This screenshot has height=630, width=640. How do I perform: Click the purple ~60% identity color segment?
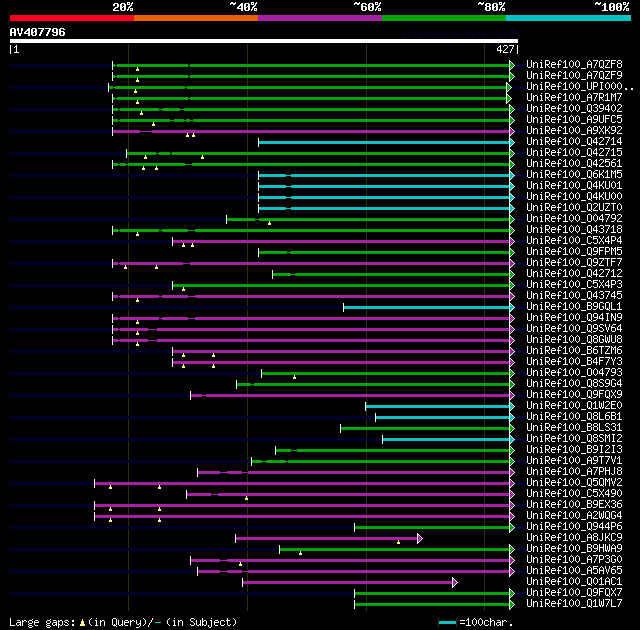pos(320,18)
